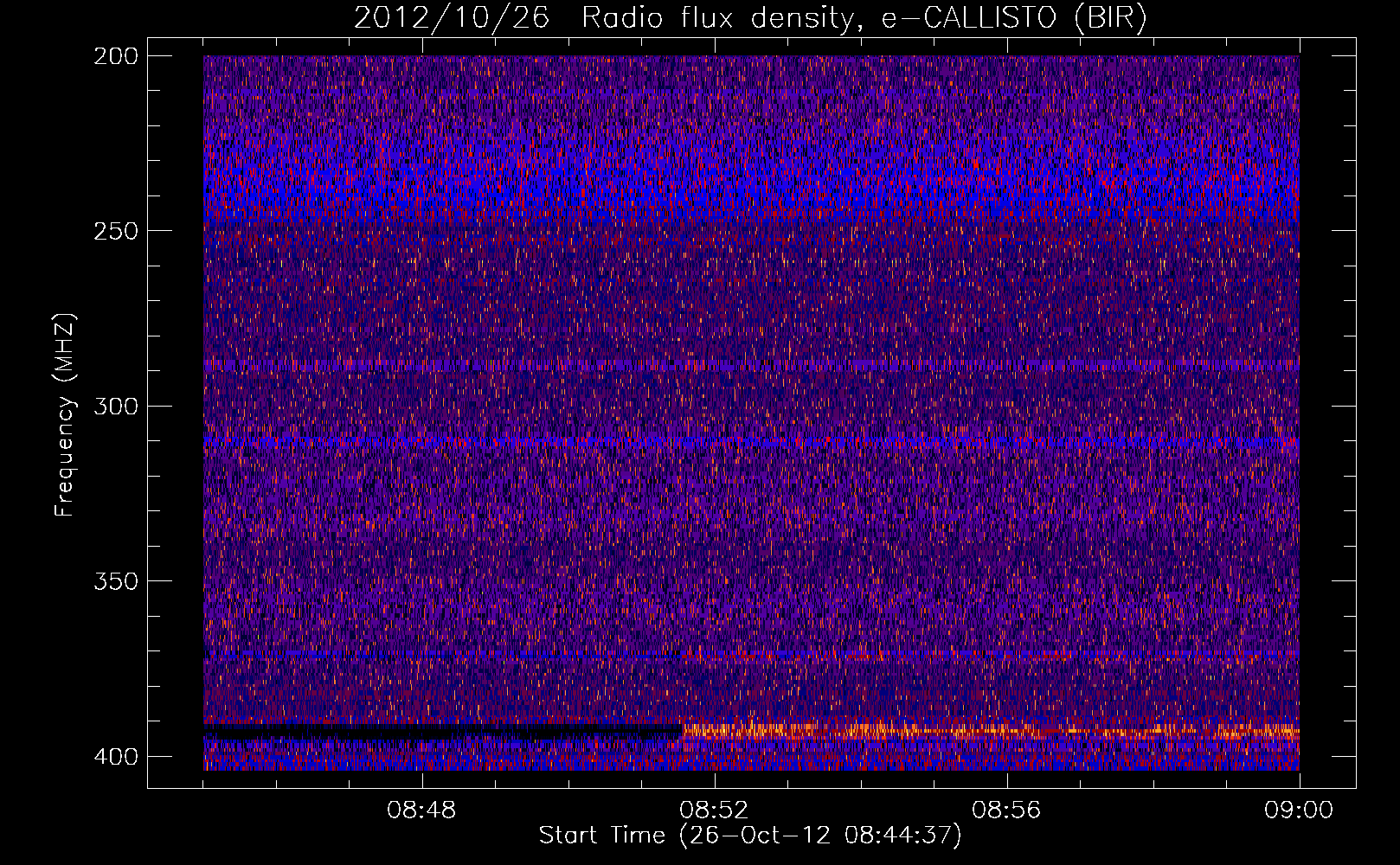This screenshot has width=1400, height=865.
Task: Click the plot title '2012/10/26 Radio flux density'
Action: 603,18
